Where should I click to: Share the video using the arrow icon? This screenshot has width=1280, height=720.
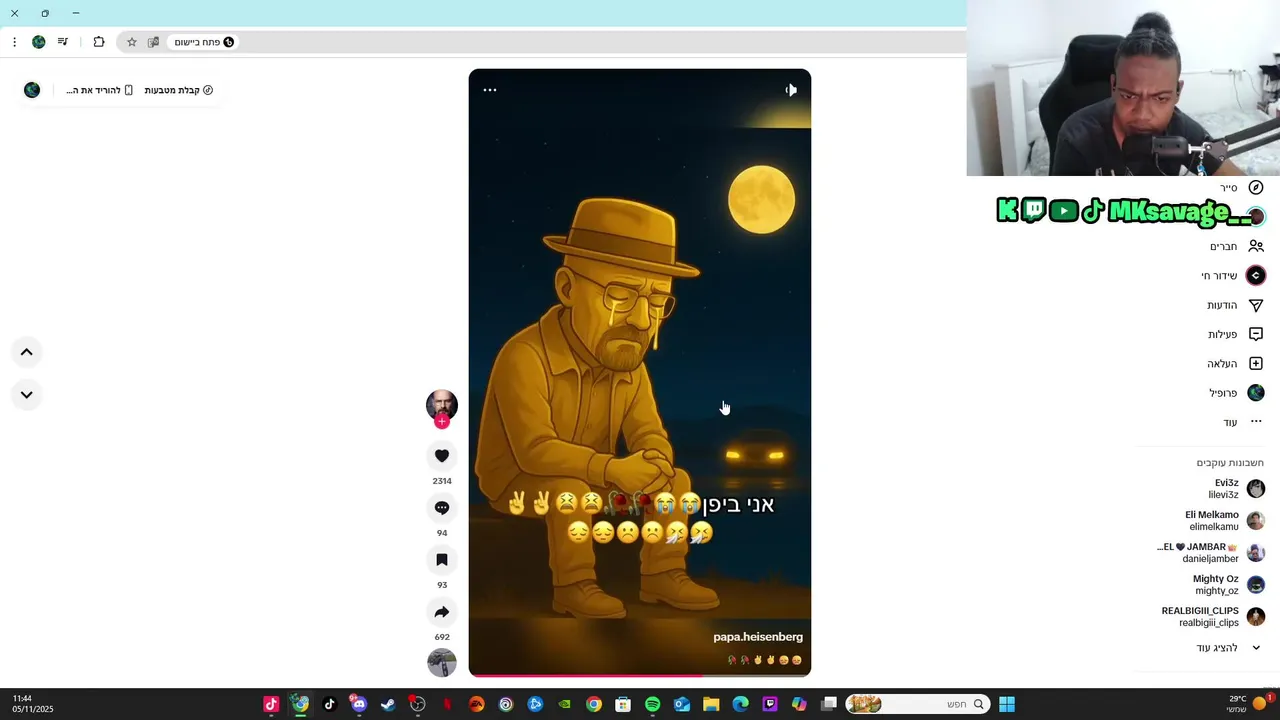[441, 612]
